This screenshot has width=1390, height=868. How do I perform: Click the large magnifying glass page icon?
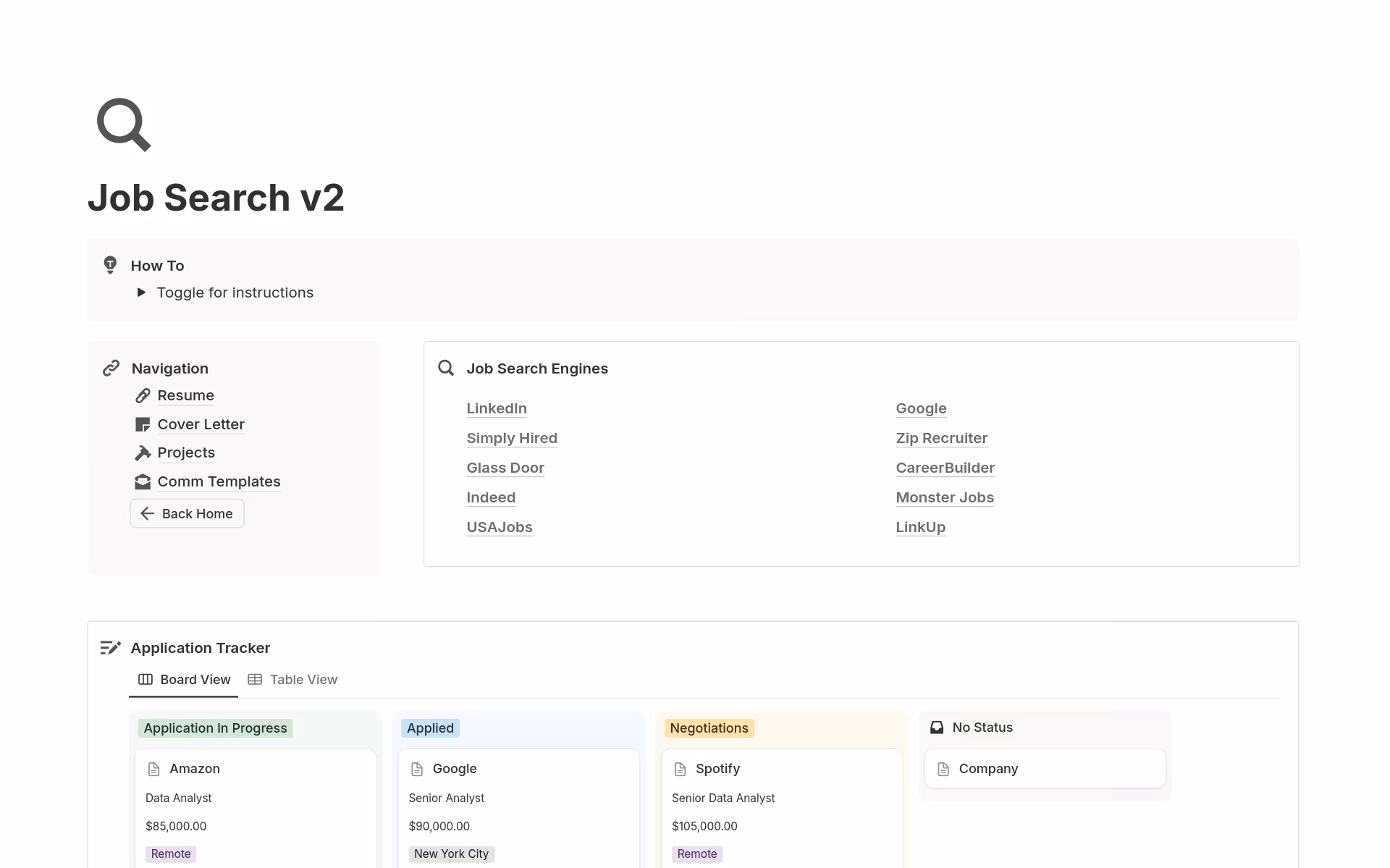(123, 125)
